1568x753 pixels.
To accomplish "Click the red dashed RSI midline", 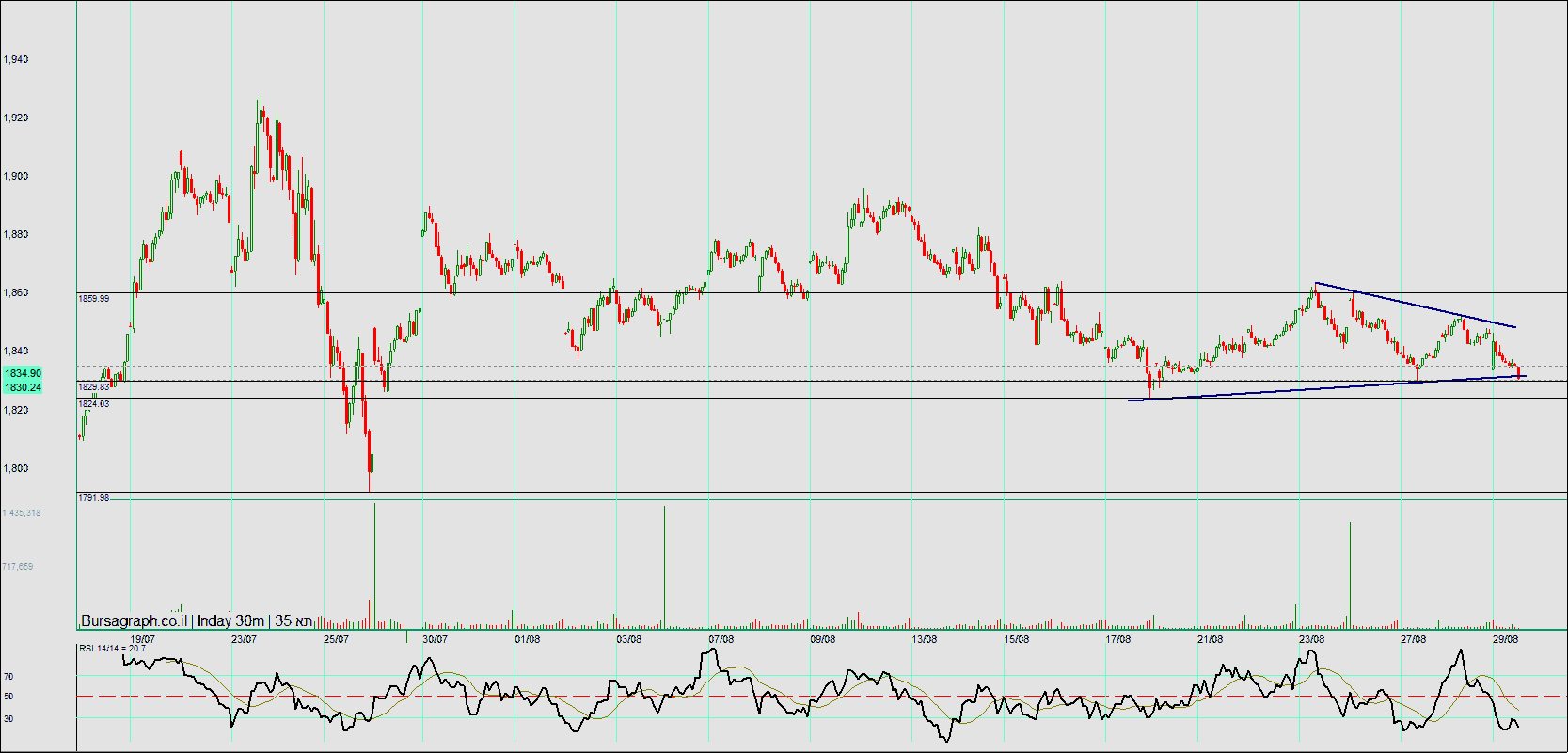I will (822, 697).
